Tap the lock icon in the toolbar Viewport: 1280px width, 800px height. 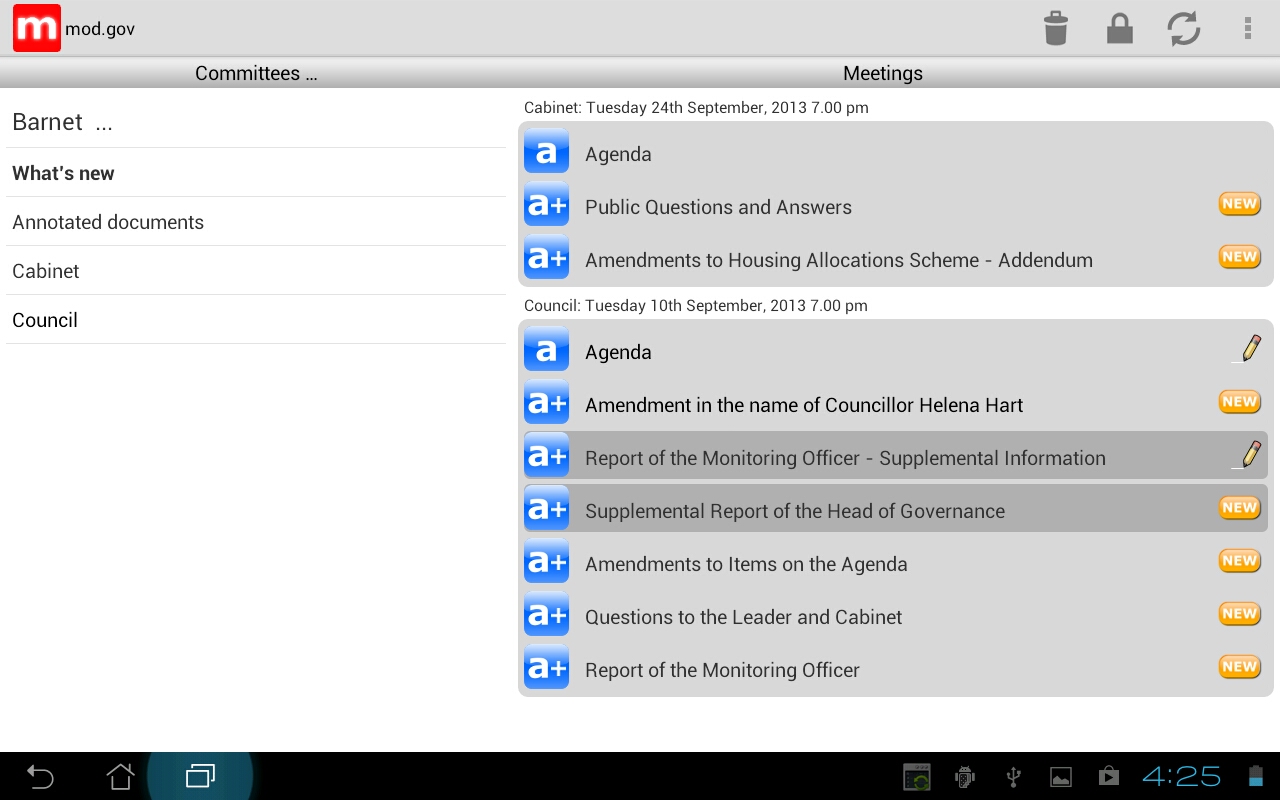pos(1120,28)
